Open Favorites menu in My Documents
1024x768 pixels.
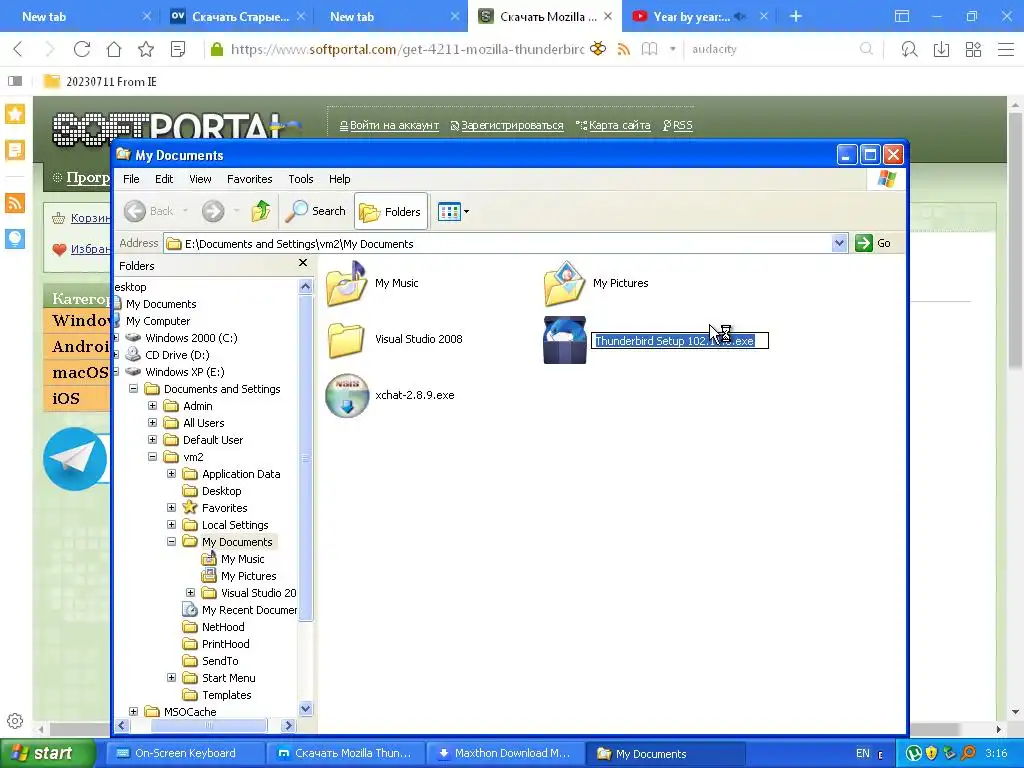(x=249, y=179)
